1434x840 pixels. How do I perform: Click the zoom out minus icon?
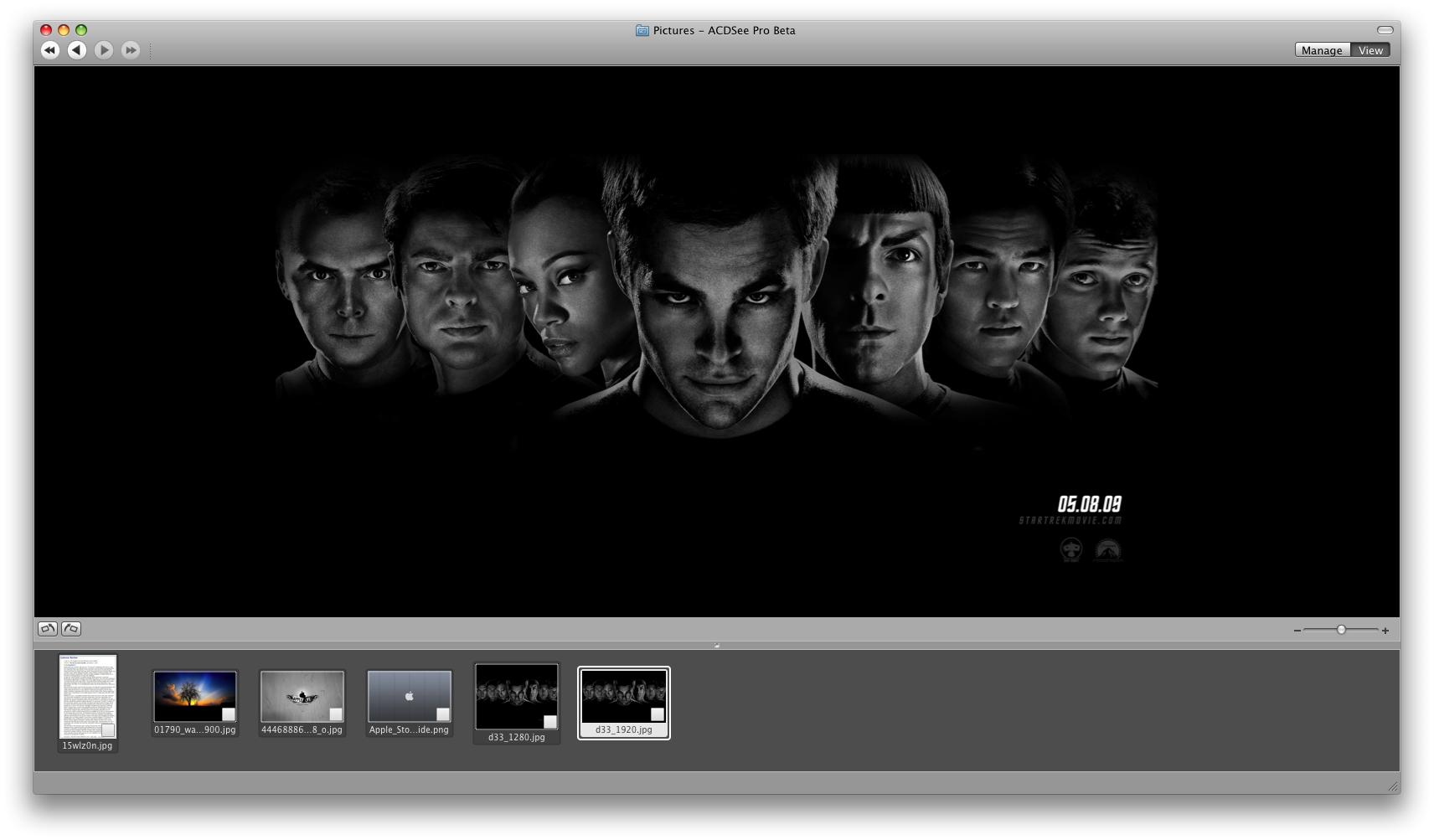point(1297,631)
